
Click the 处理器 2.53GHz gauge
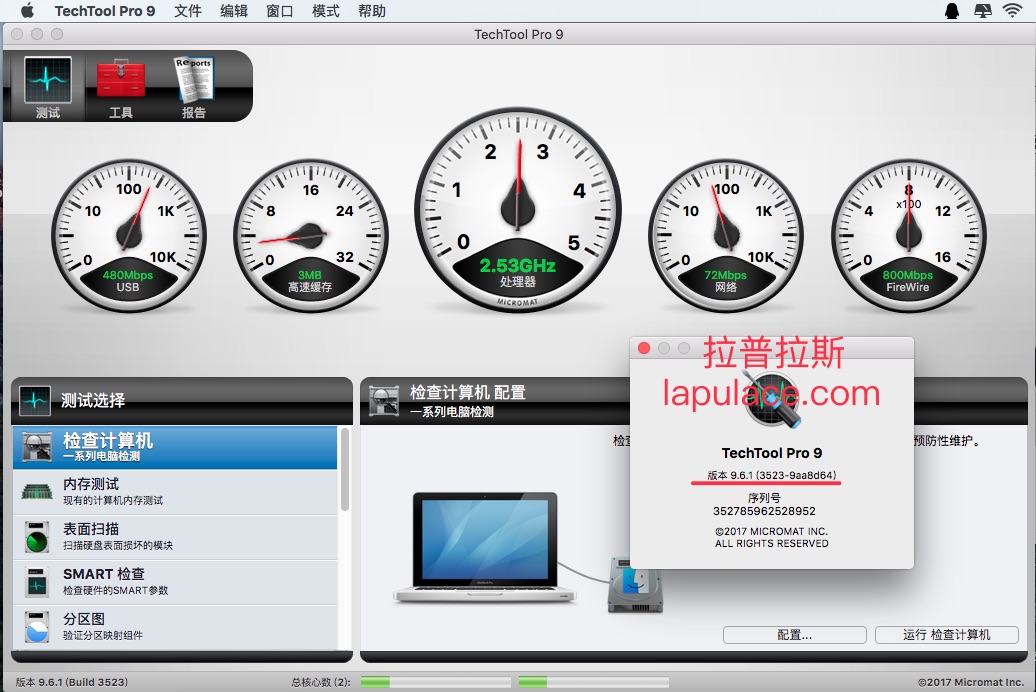[x=518, y=211]
